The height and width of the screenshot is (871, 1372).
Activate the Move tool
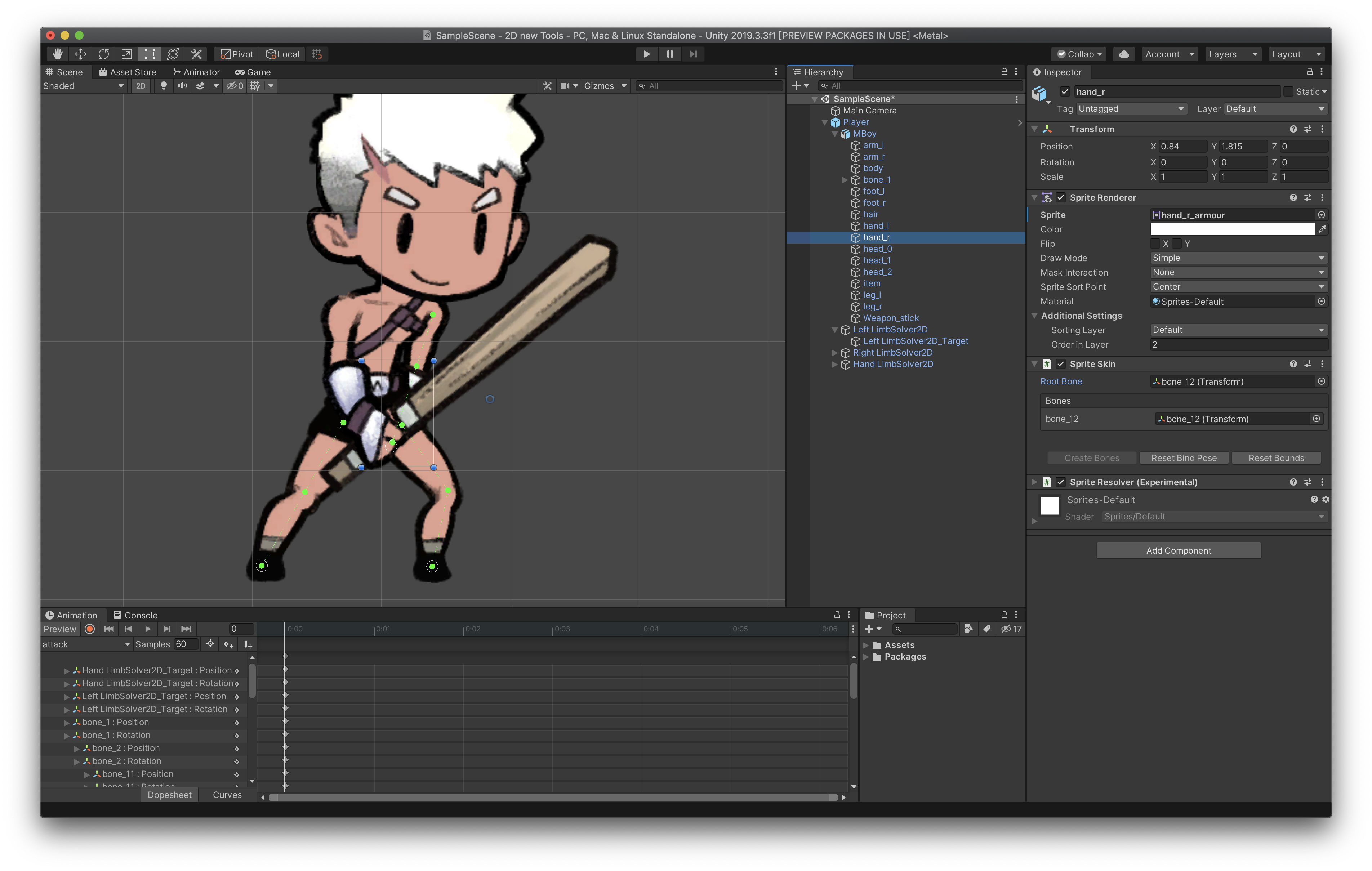[x=80, y=54]
